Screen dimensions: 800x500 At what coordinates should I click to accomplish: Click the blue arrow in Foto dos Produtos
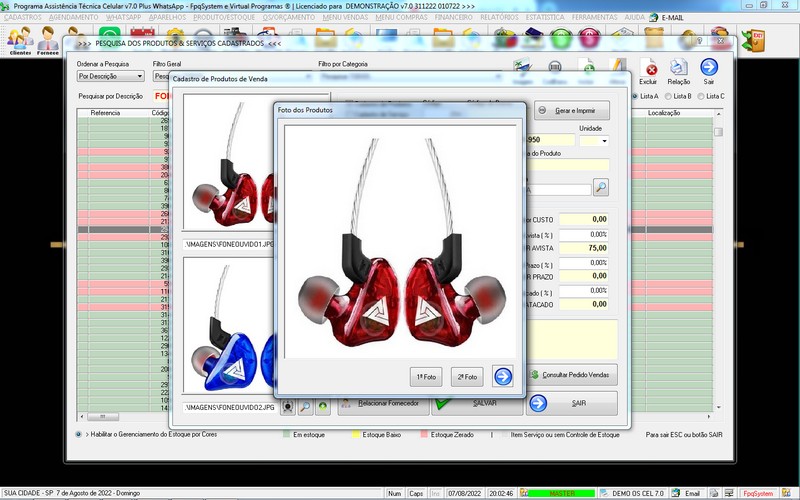tap(503, 377)
